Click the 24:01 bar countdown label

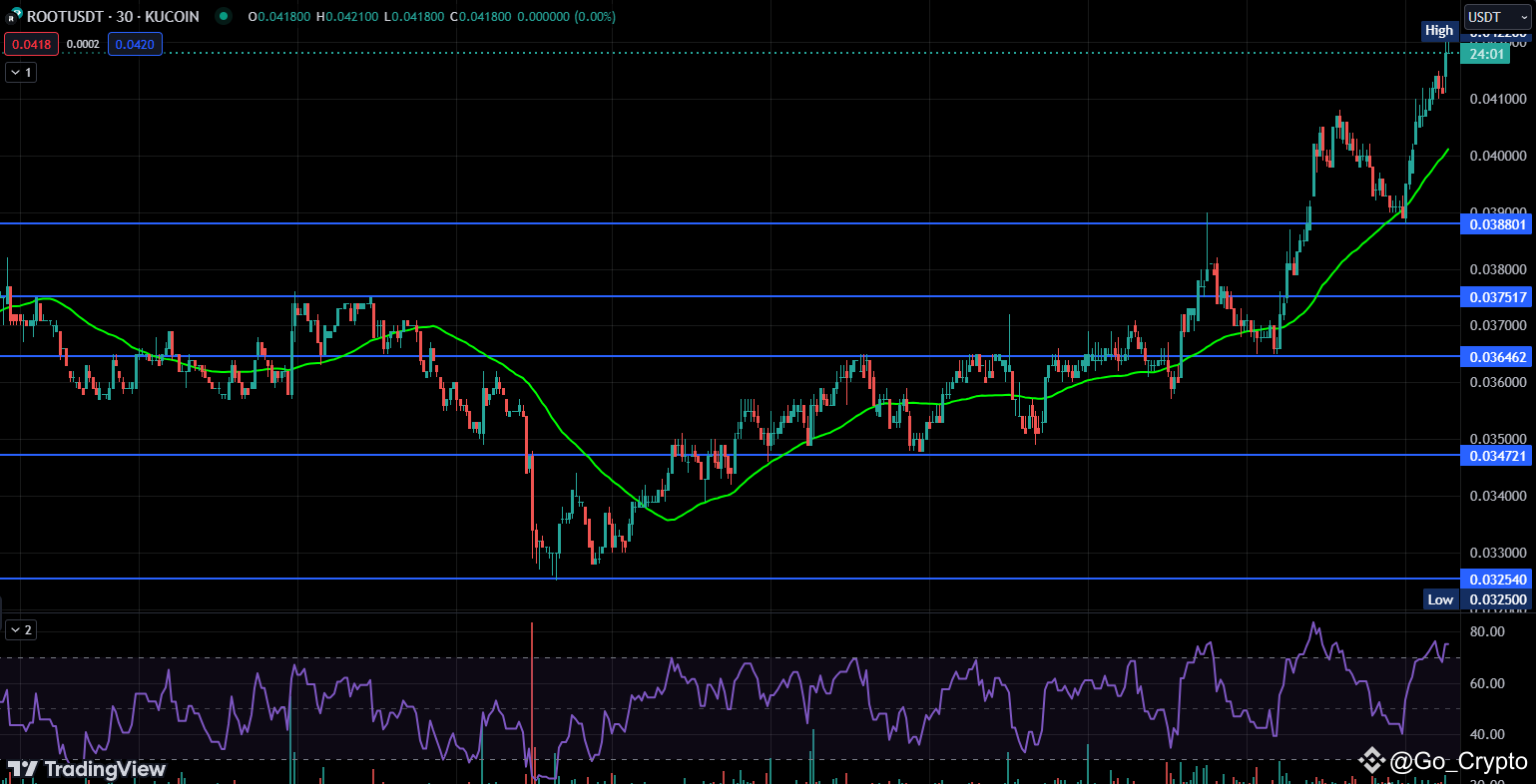pos(1486,54)
